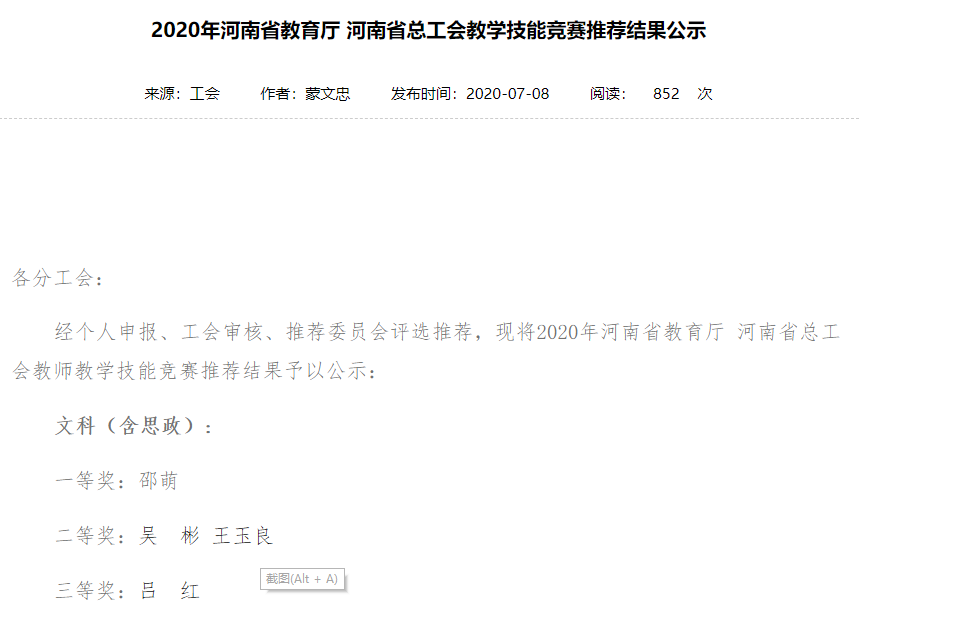
Task: Click the name 吴彬 in second prize
Action: (x=169, y=536)
